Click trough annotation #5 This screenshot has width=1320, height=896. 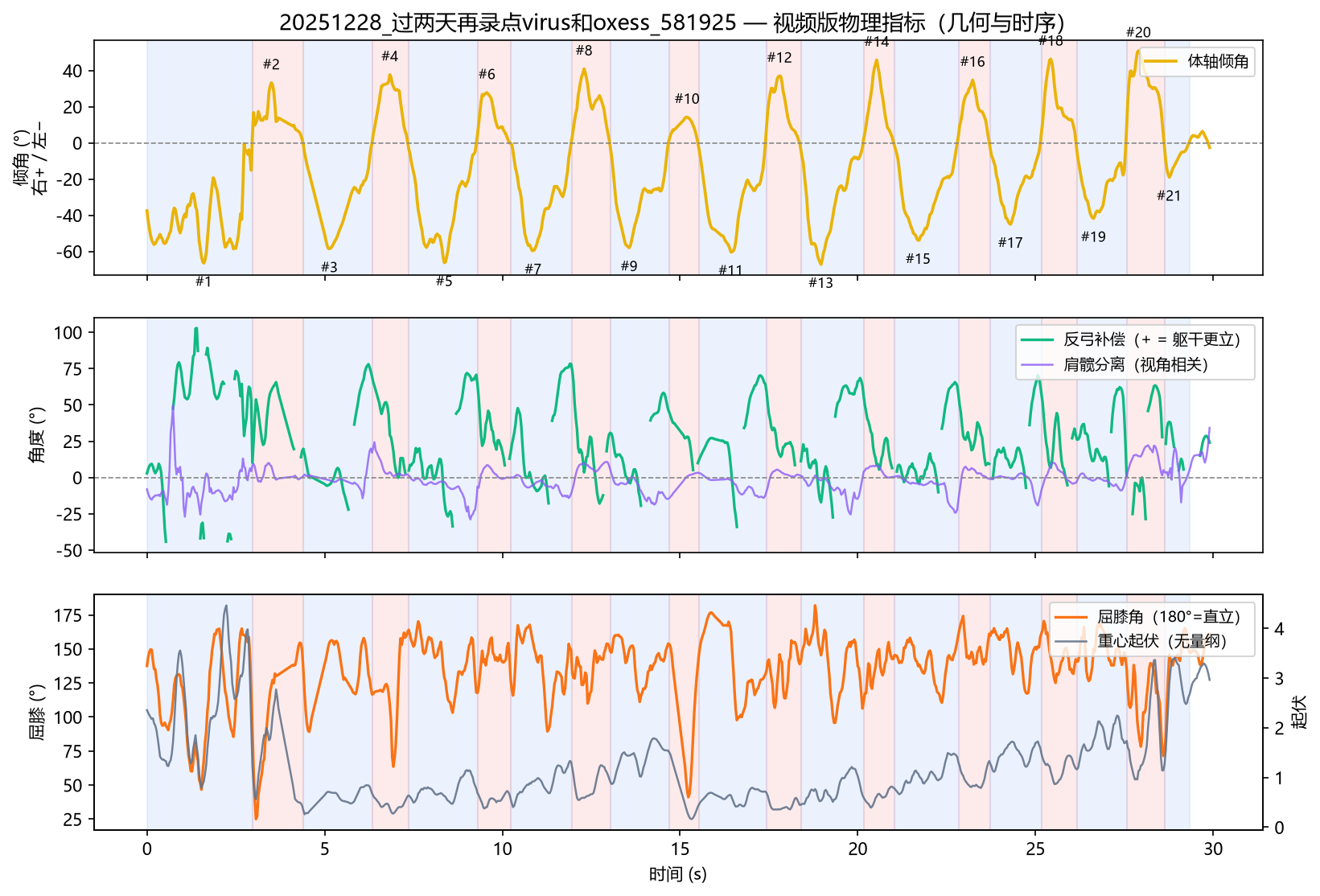click(444, 282)
